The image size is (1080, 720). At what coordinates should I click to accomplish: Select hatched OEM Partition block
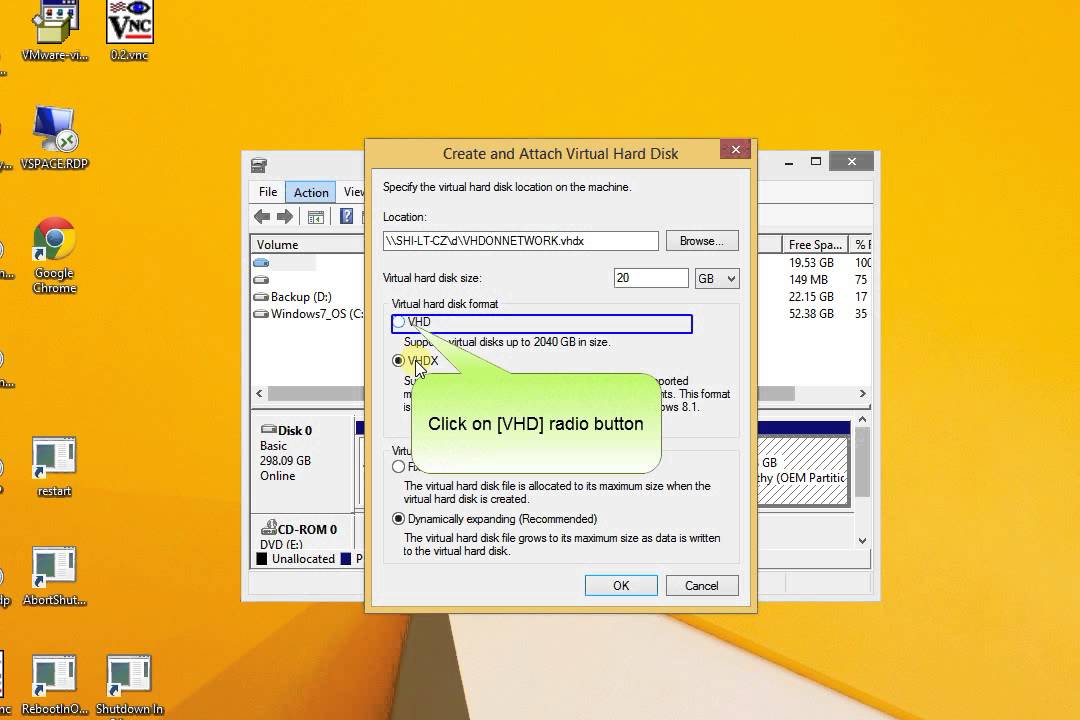[803, 471]
